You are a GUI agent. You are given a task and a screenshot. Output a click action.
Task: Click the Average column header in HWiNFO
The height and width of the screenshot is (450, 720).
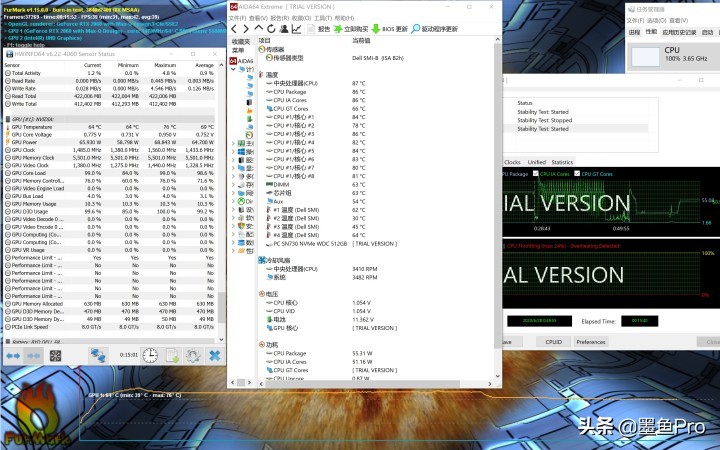(204, 65)
